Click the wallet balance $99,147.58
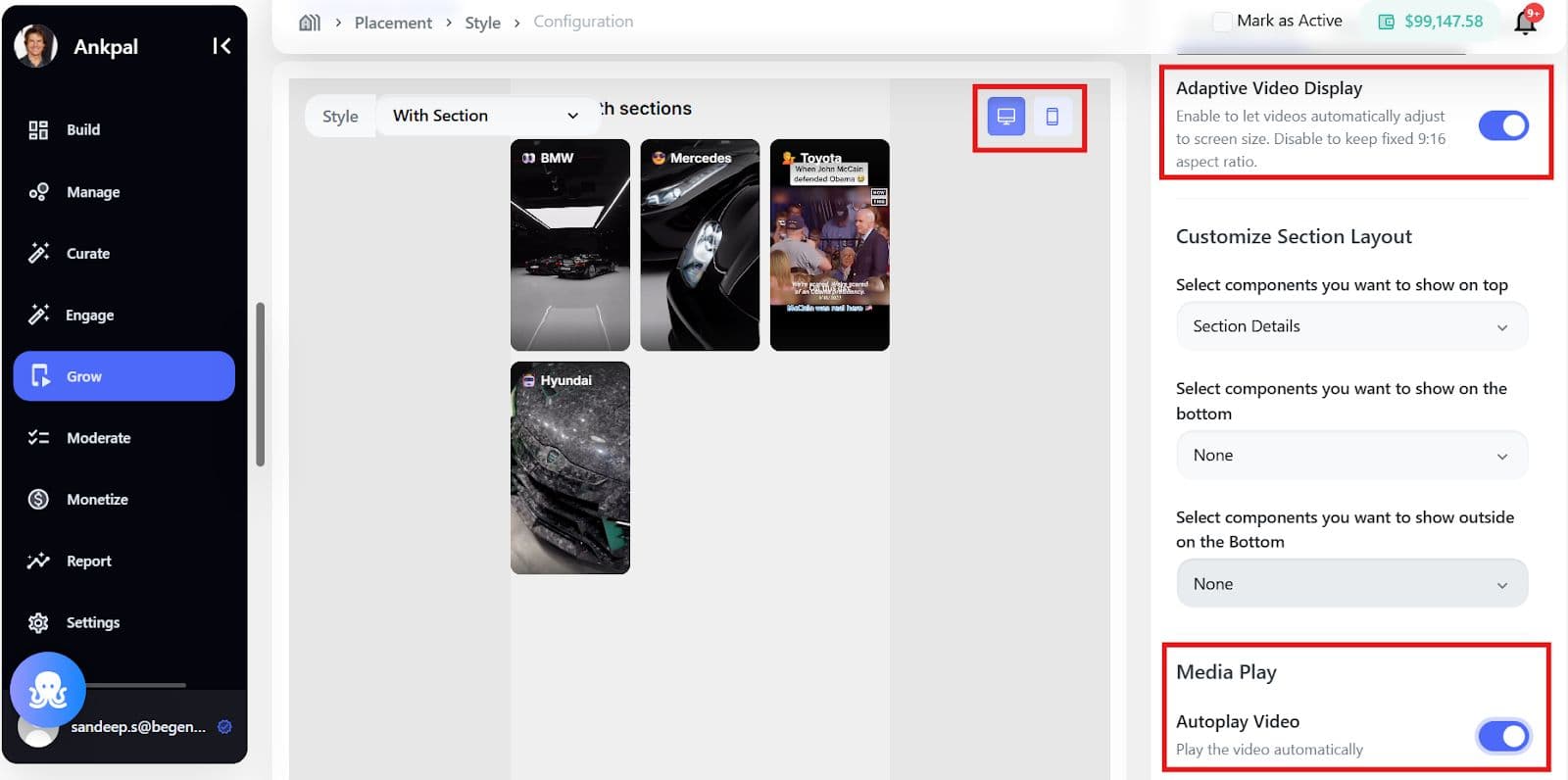 [1432, 22]
